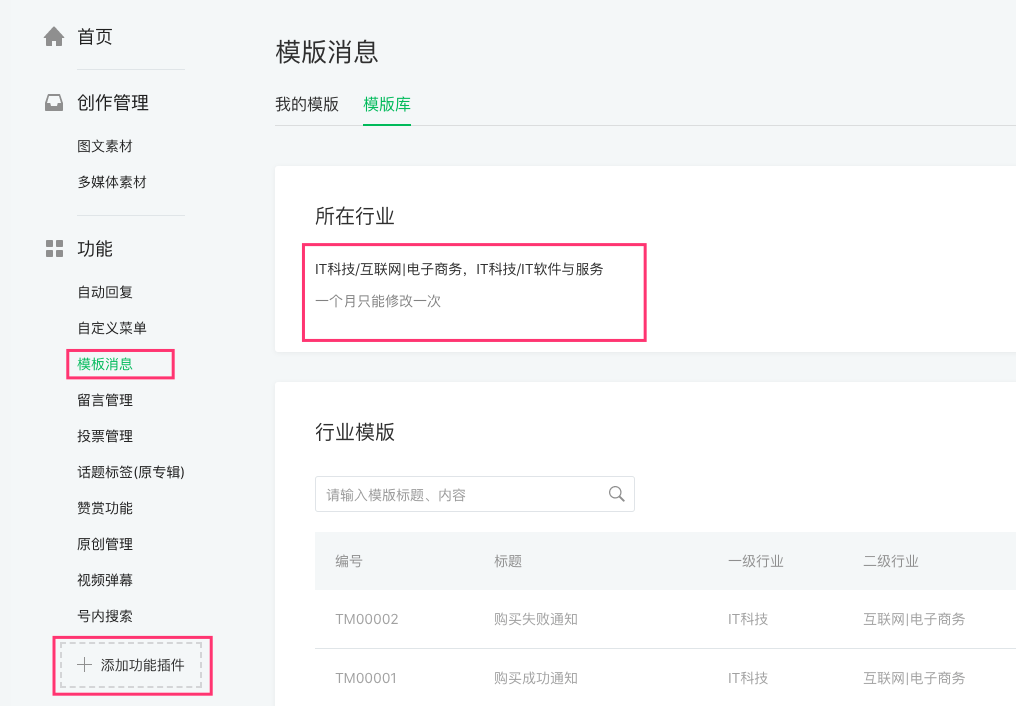Navigate to 投票管理
The width and height of the screenshot is (1016, 706).
tap(105, 436)
